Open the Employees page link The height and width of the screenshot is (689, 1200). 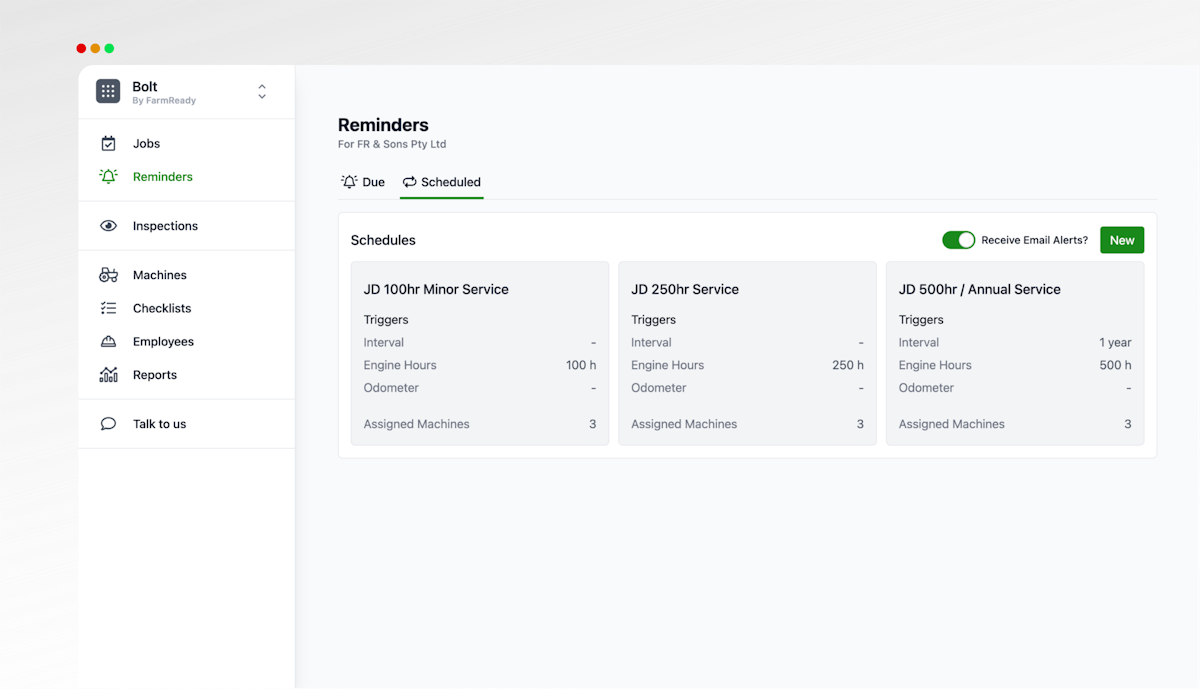(163, 342)
